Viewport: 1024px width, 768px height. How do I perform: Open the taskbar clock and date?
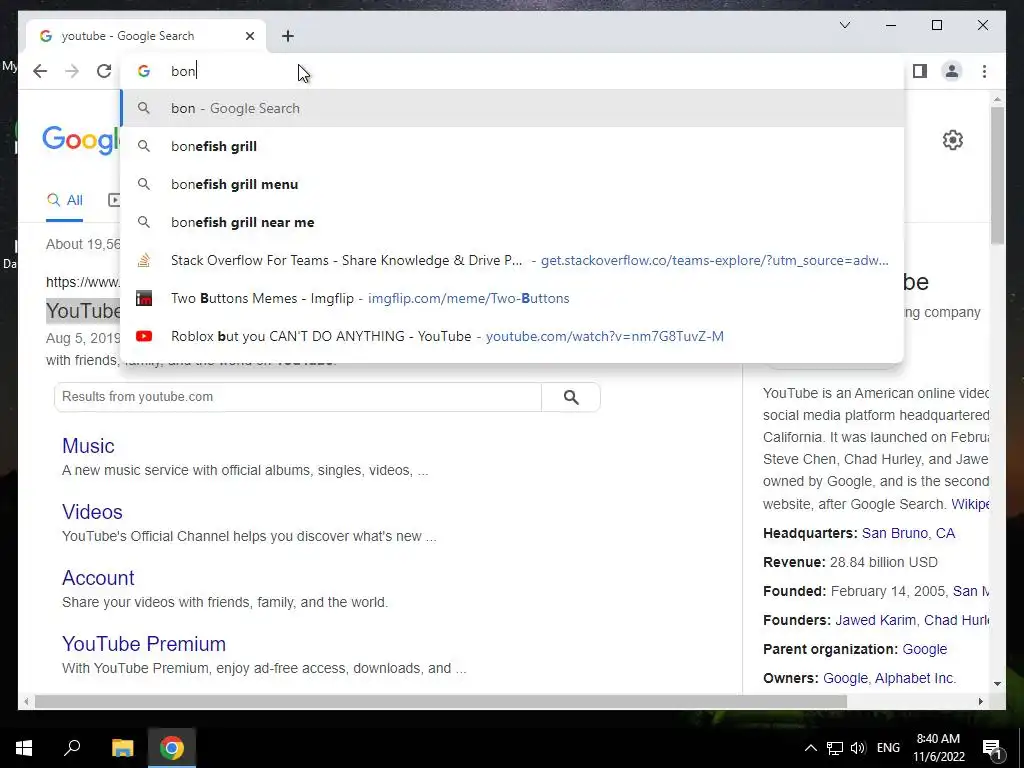pos(938,748)
